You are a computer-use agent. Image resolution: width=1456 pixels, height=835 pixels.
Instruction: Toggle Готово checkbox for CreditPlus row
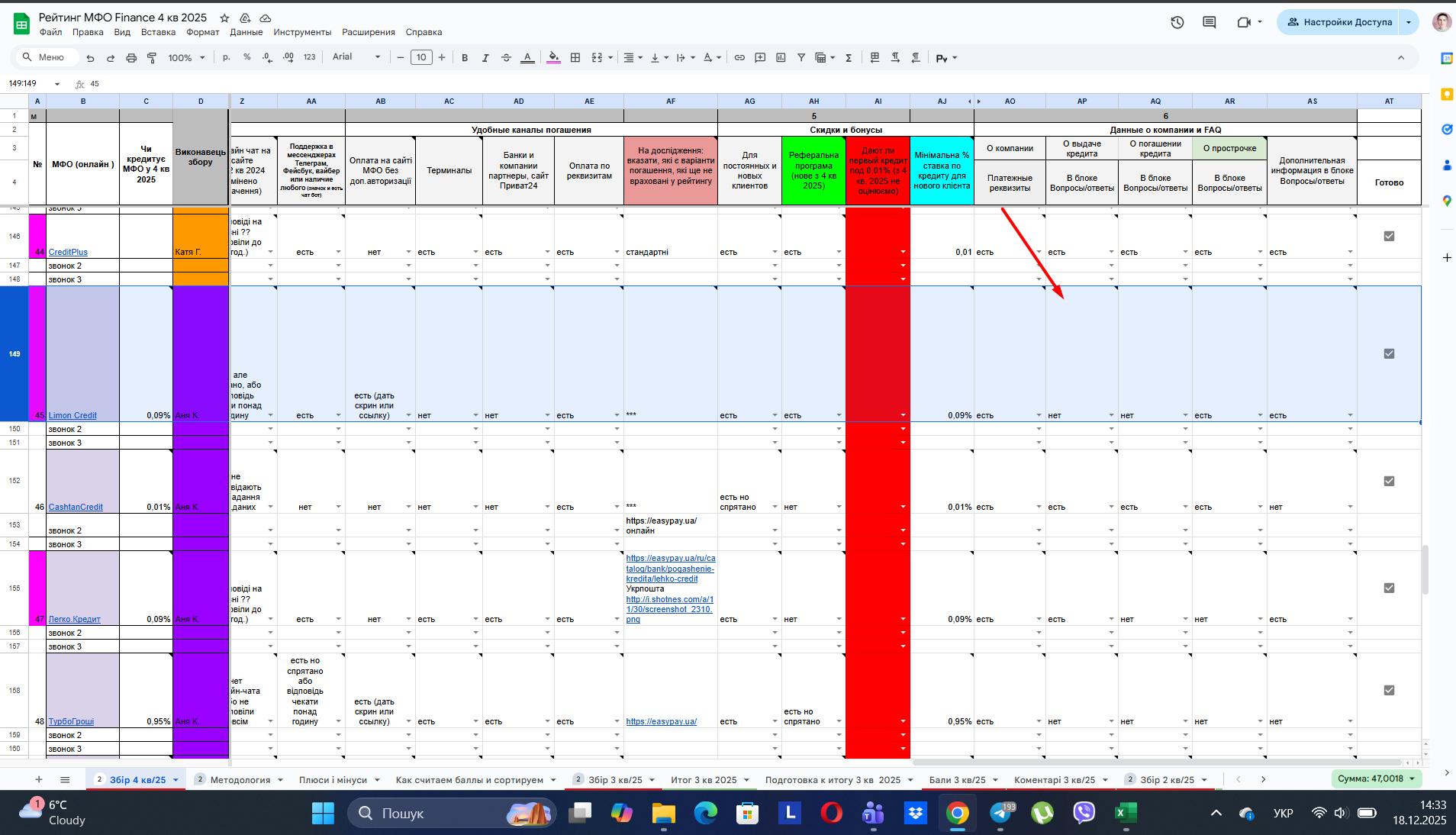pyautogui.click(x=1389, y=236)
